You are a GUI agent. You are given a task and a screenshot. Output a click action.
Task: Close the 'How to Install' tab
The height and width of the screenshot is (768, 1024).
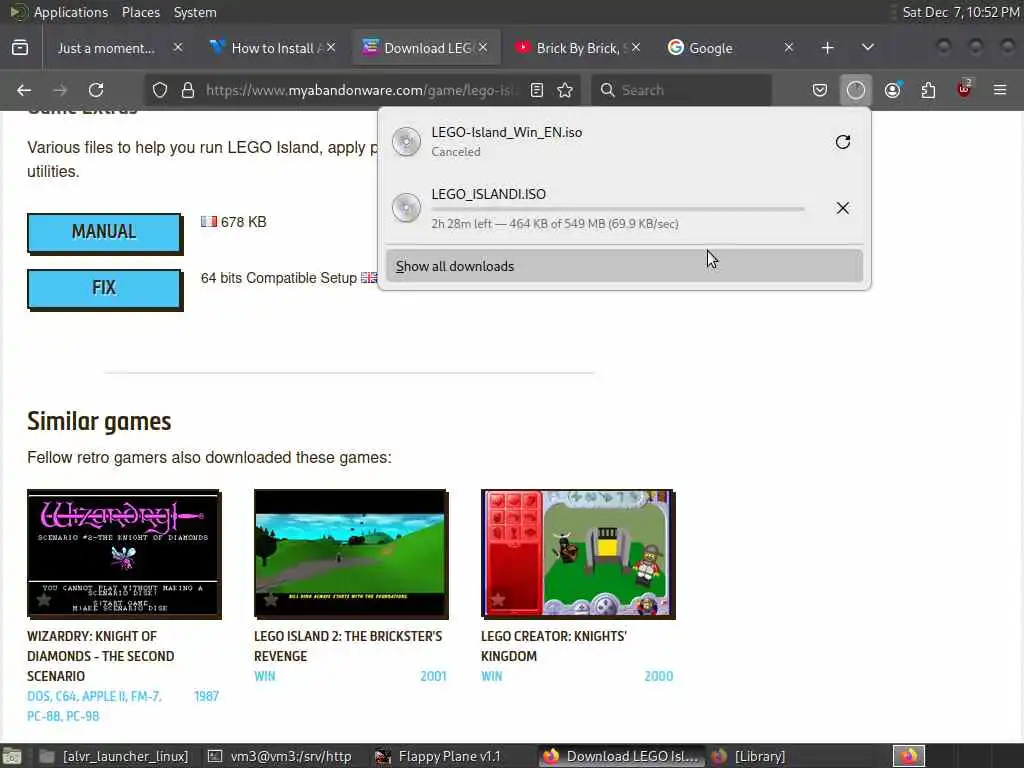tap(331, 48)
